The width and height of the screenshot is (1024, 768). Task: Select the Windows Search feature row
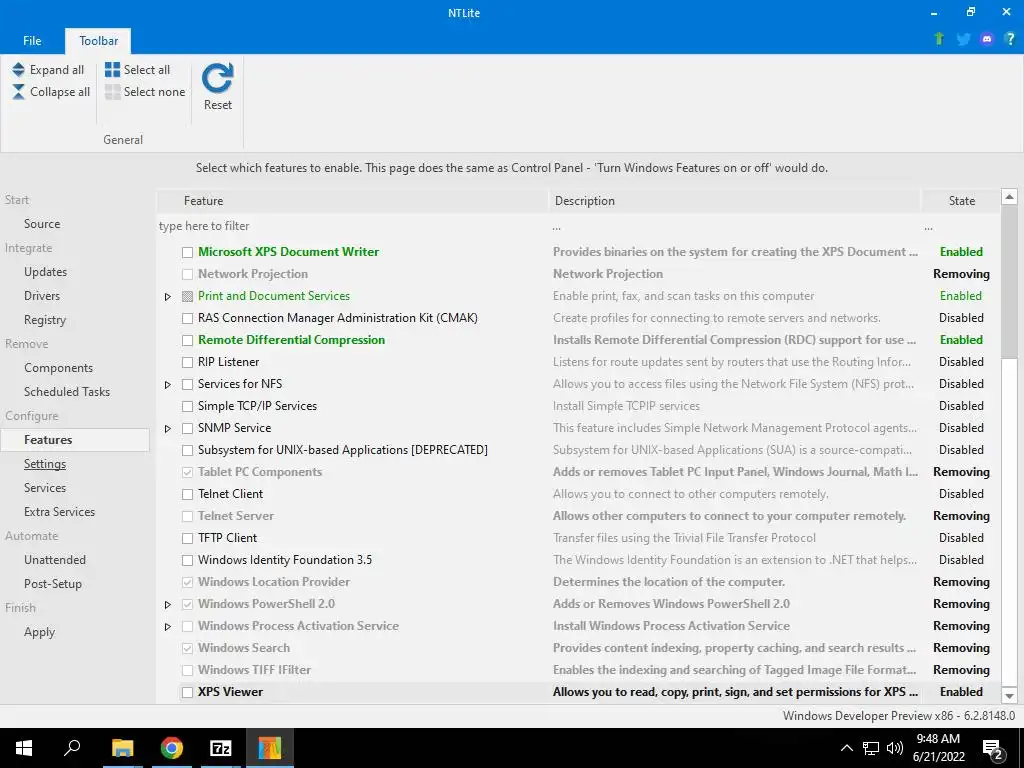(x=578, y=648)
